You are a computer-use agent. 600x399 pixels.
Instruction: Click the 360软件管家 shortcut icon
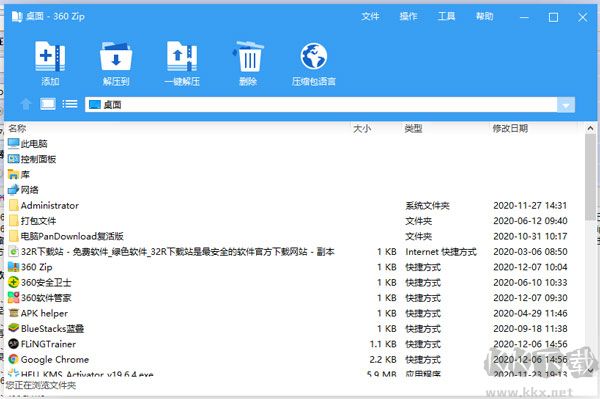[x=13, y=297]
